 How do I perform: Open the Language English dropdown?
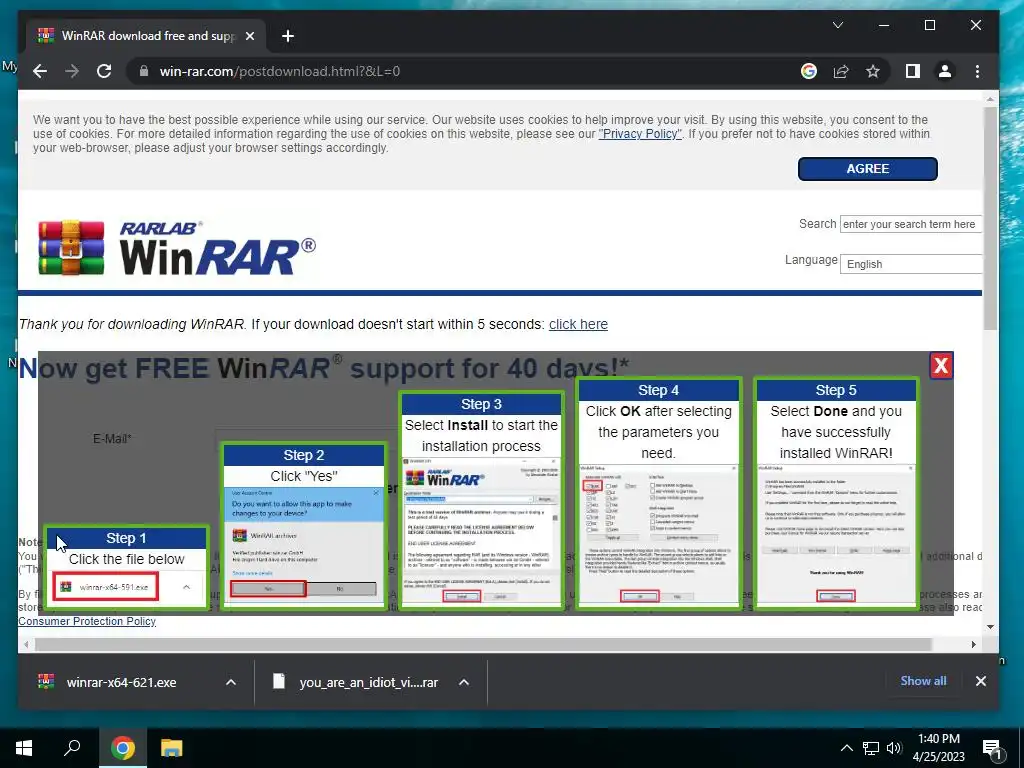click(911, 264)
